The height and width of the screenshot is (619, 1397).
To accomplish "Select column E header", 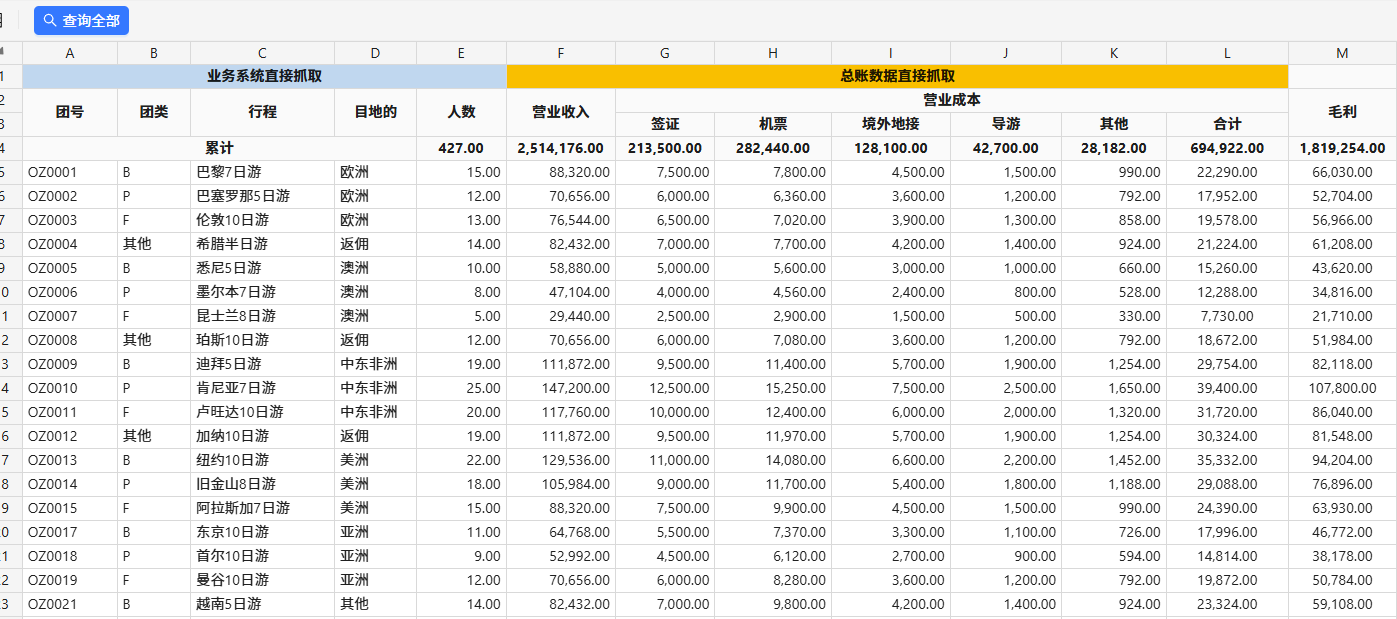I will (461, 53).
